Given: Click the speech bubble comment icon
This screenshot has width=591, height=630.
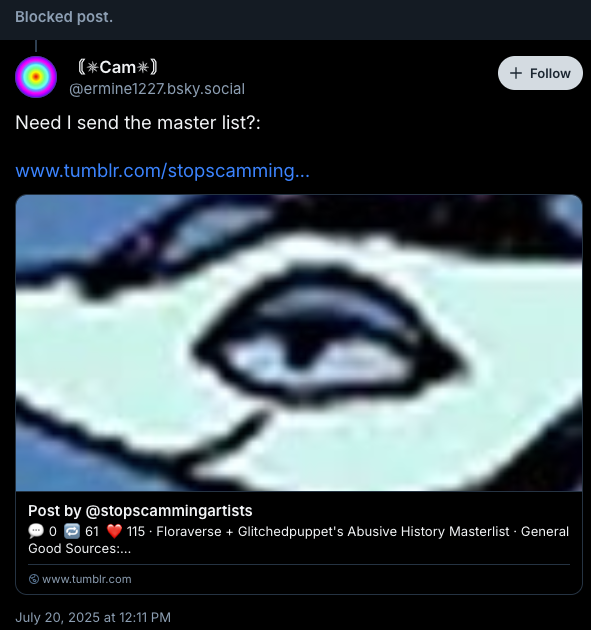Looking at the screenshot, I should coord(36,531).
